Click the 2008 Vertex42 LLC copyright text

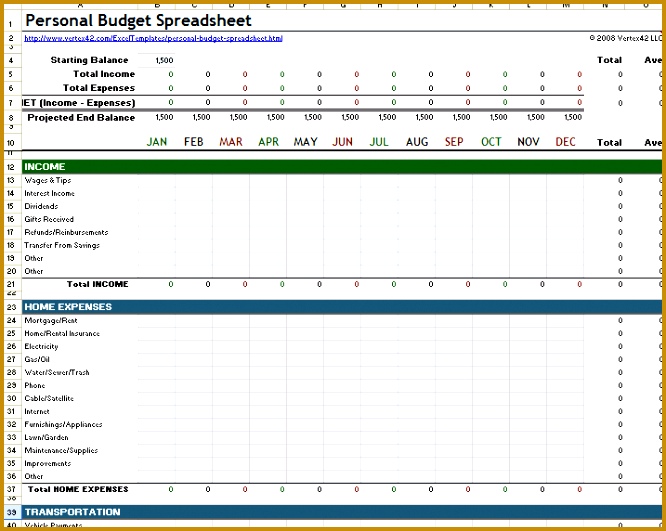625,38
